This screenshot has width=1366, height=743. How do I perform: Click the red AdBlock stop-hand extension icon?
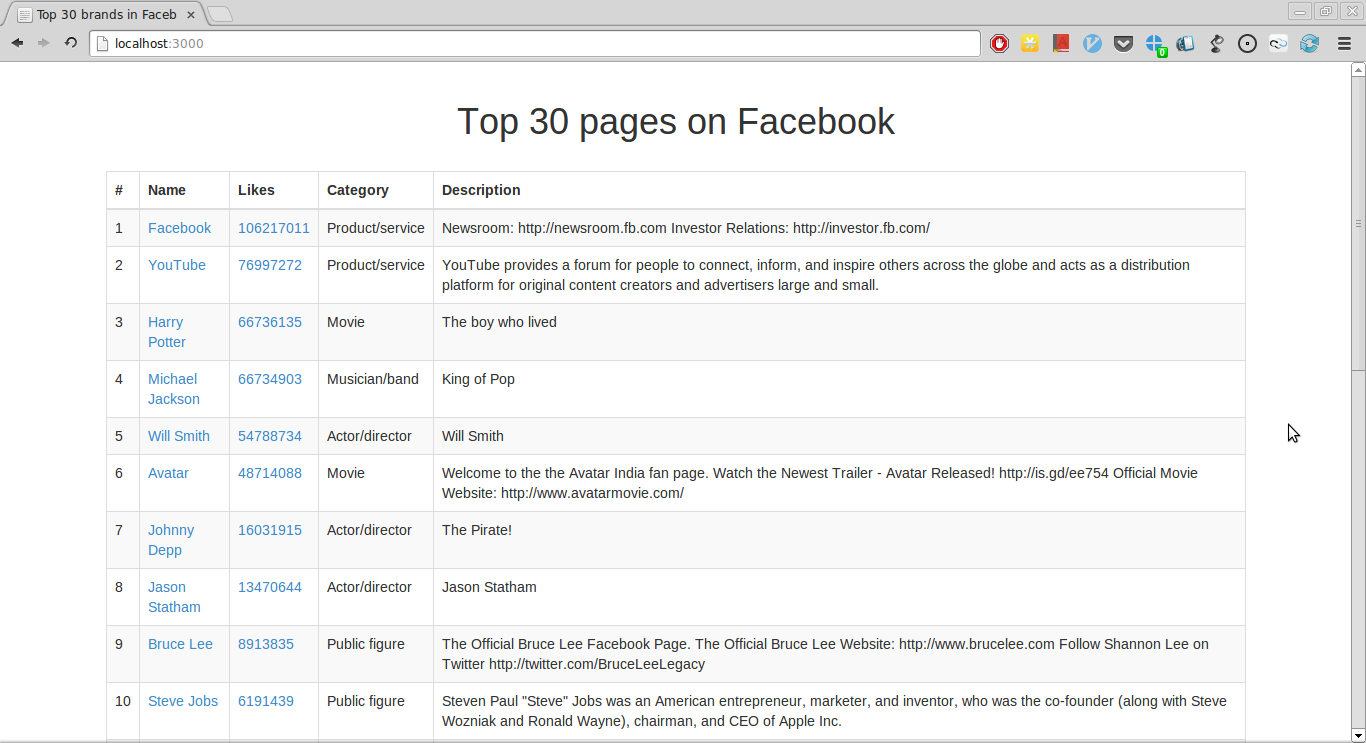click(x=999, y=43)
